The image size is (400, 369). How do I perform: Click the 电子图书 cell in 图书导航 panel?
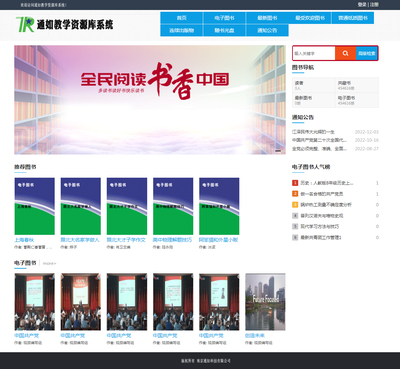(357, 100)
